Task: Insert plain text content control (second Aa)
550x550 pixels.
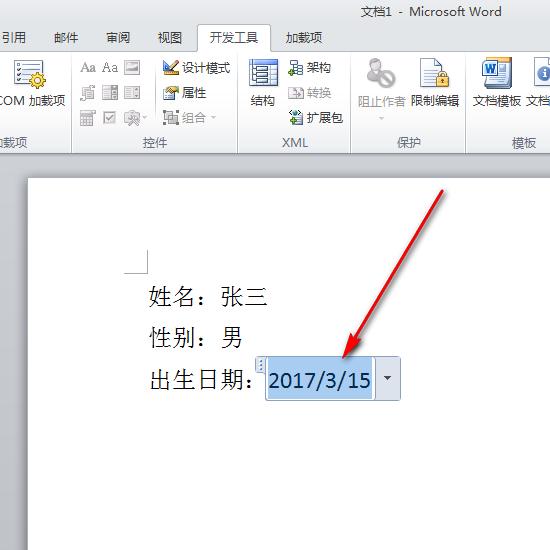Action: [110, 67]
